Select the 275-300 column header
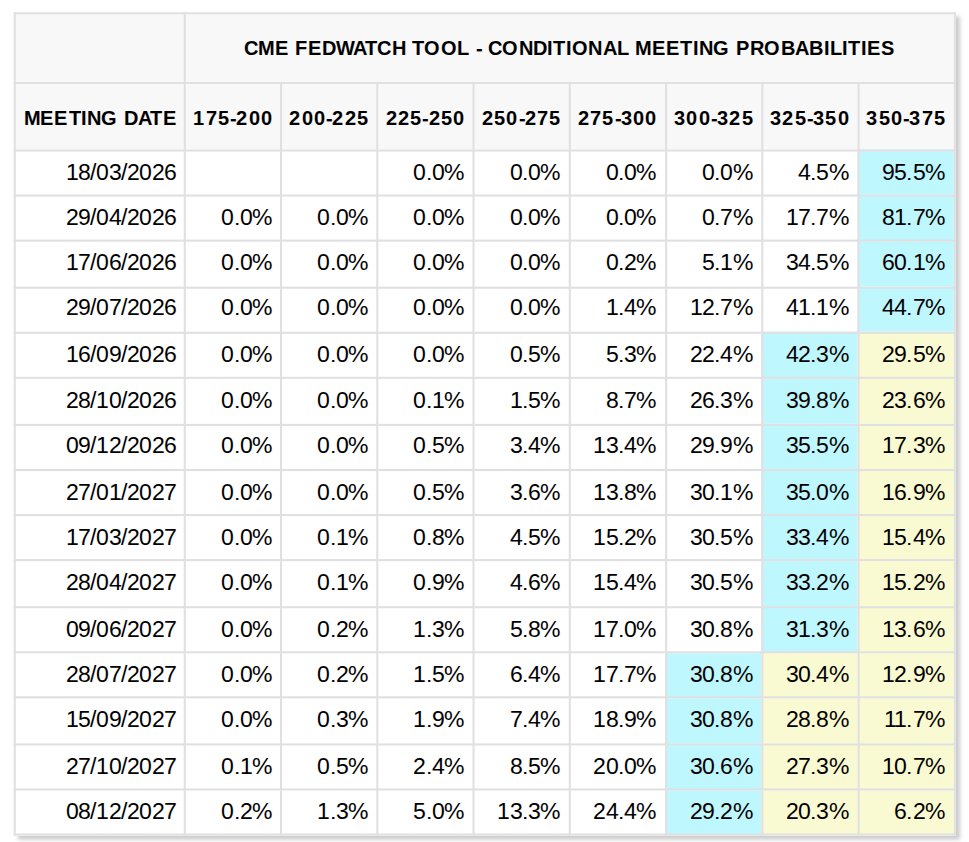Viewport: 969px width, 842px height. pos(617,118)
